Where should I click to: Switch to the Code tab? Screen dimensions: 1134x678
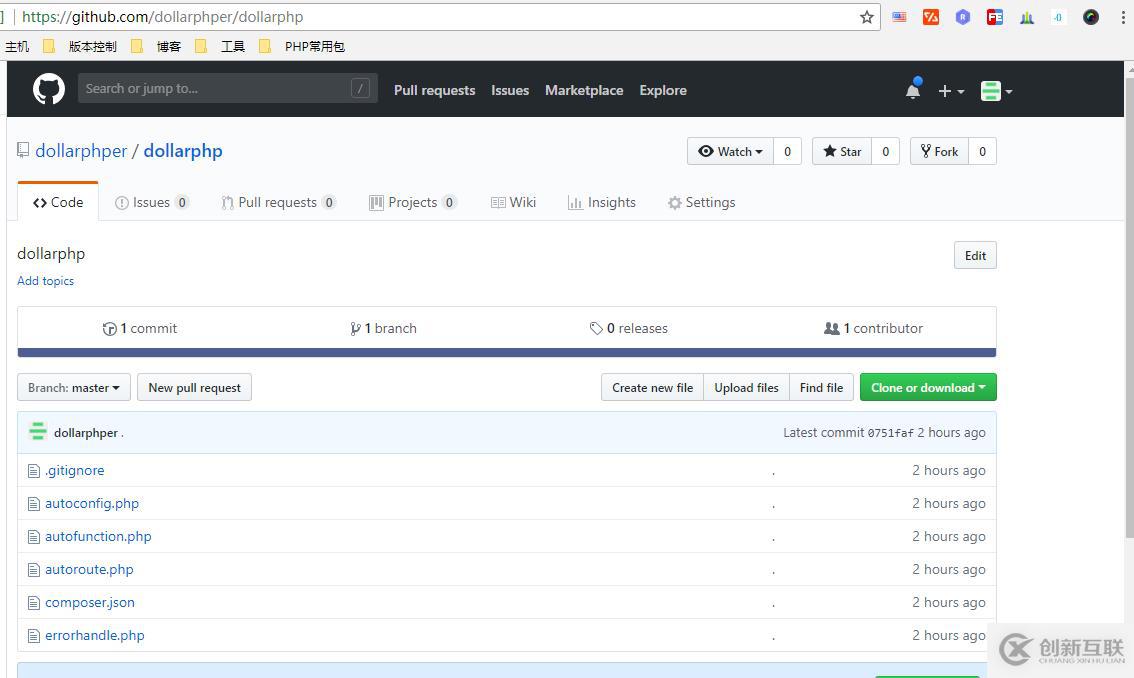tap(58, 203)
